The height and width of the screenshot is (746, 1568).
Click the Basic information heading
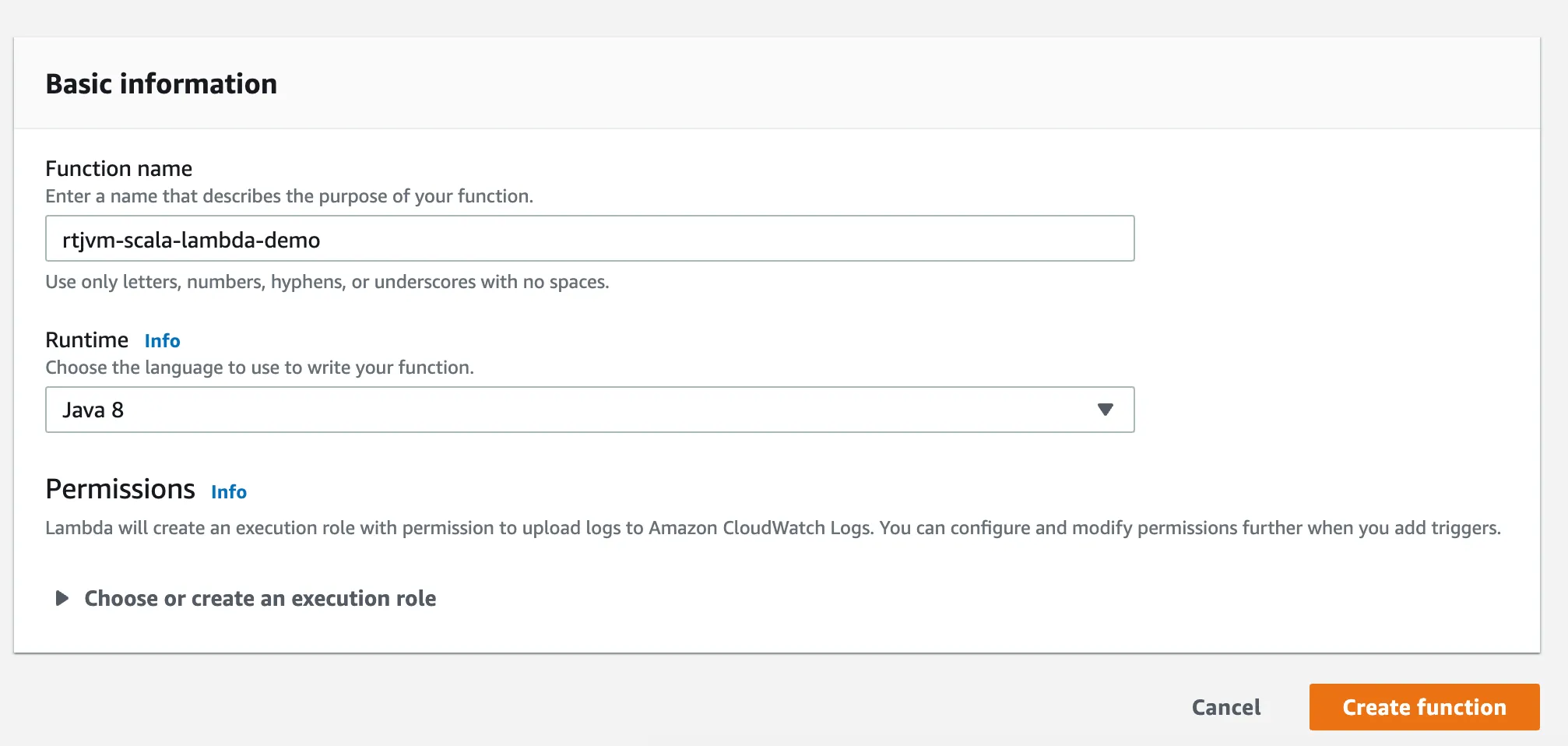161,83
